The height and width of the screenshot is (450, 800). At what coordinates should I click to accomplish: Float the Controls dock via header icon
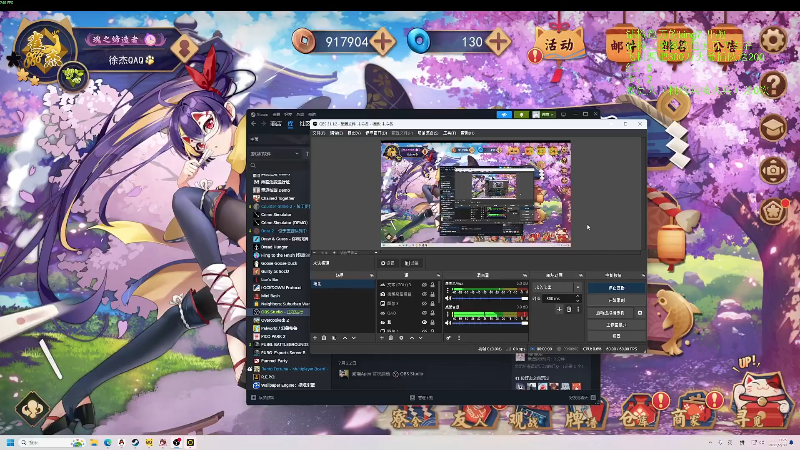click(x=643, y=275)
